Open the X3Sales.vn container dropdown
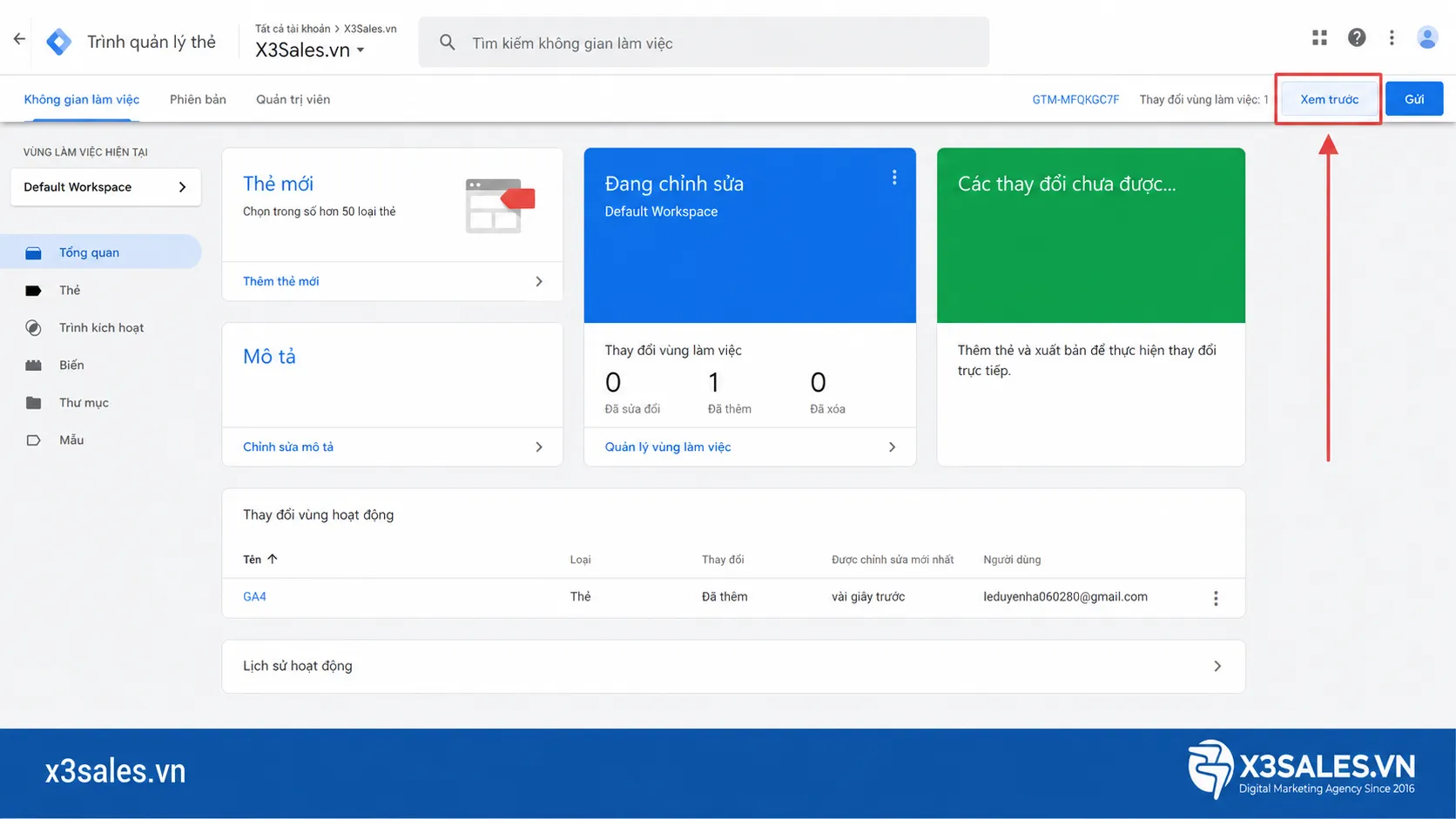 pos(309,50)
